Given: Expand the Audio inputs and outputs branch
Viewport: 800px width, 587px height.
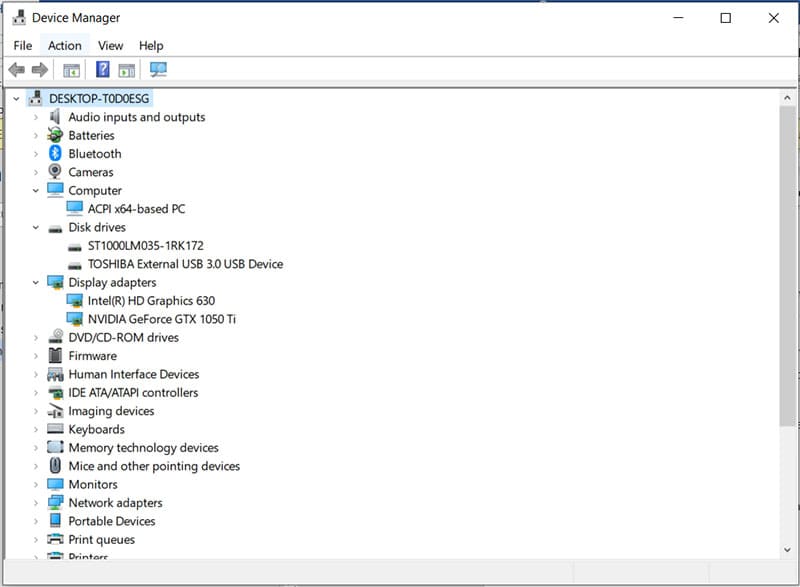Looking at the screenshot, I should [x=37, y=117].
